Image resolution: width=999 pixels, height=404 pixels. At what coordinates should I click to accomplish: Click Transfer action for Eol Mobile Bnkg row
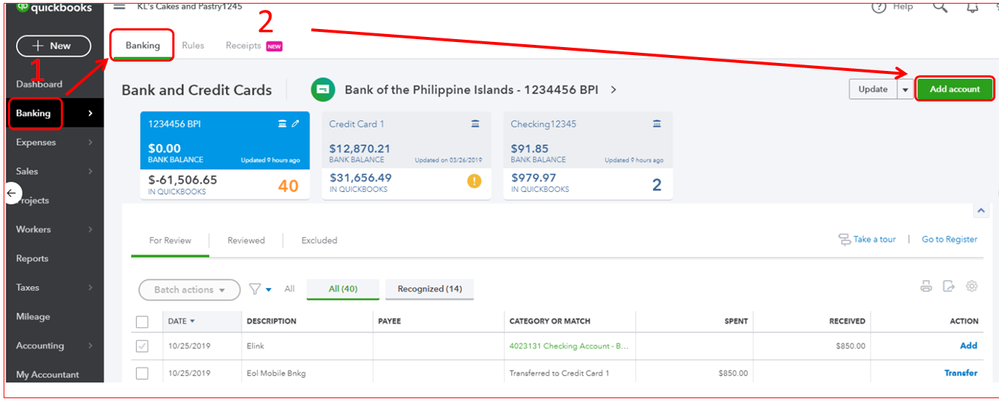pyautogui.click(x=961, y=373)
